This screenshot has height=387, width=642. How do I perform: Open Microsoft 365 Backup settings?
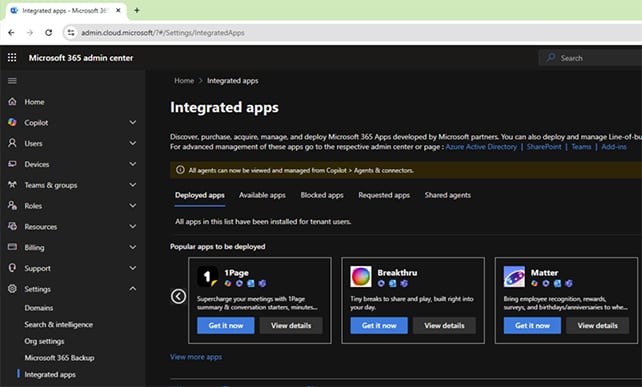tap(59, 358)
